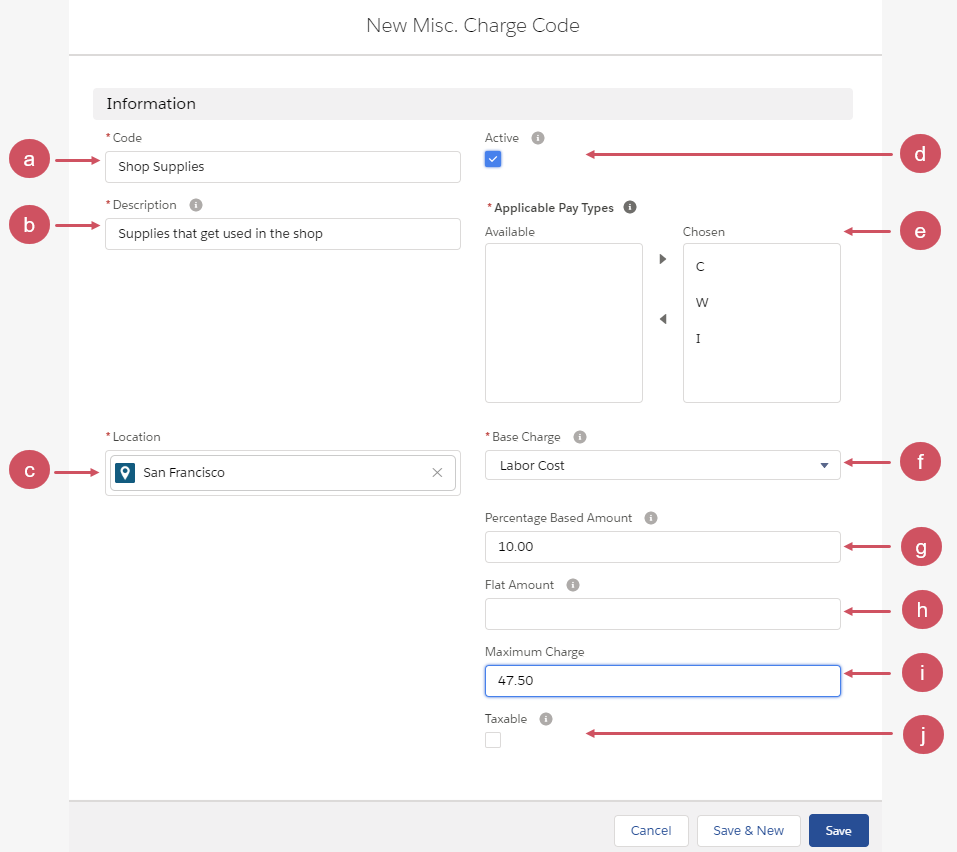
Task: Move selection to Available with left arrow
Action: [x=662, y=319]
